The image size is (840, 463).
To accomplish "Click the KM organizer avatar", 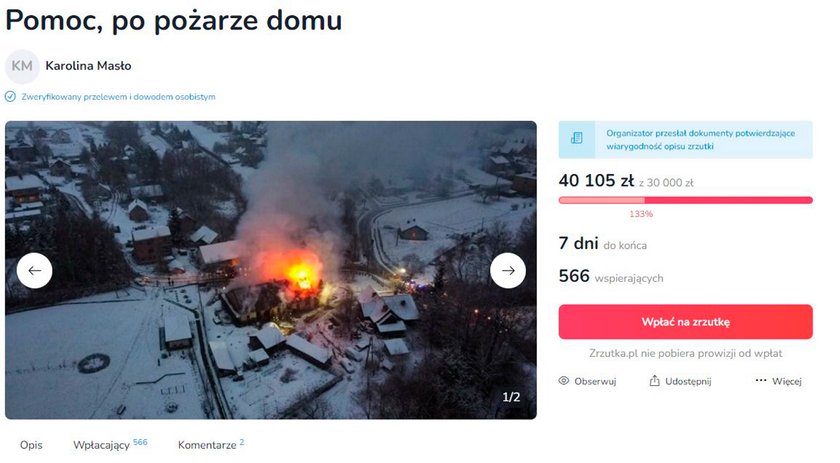I will [x=22, y=66].
